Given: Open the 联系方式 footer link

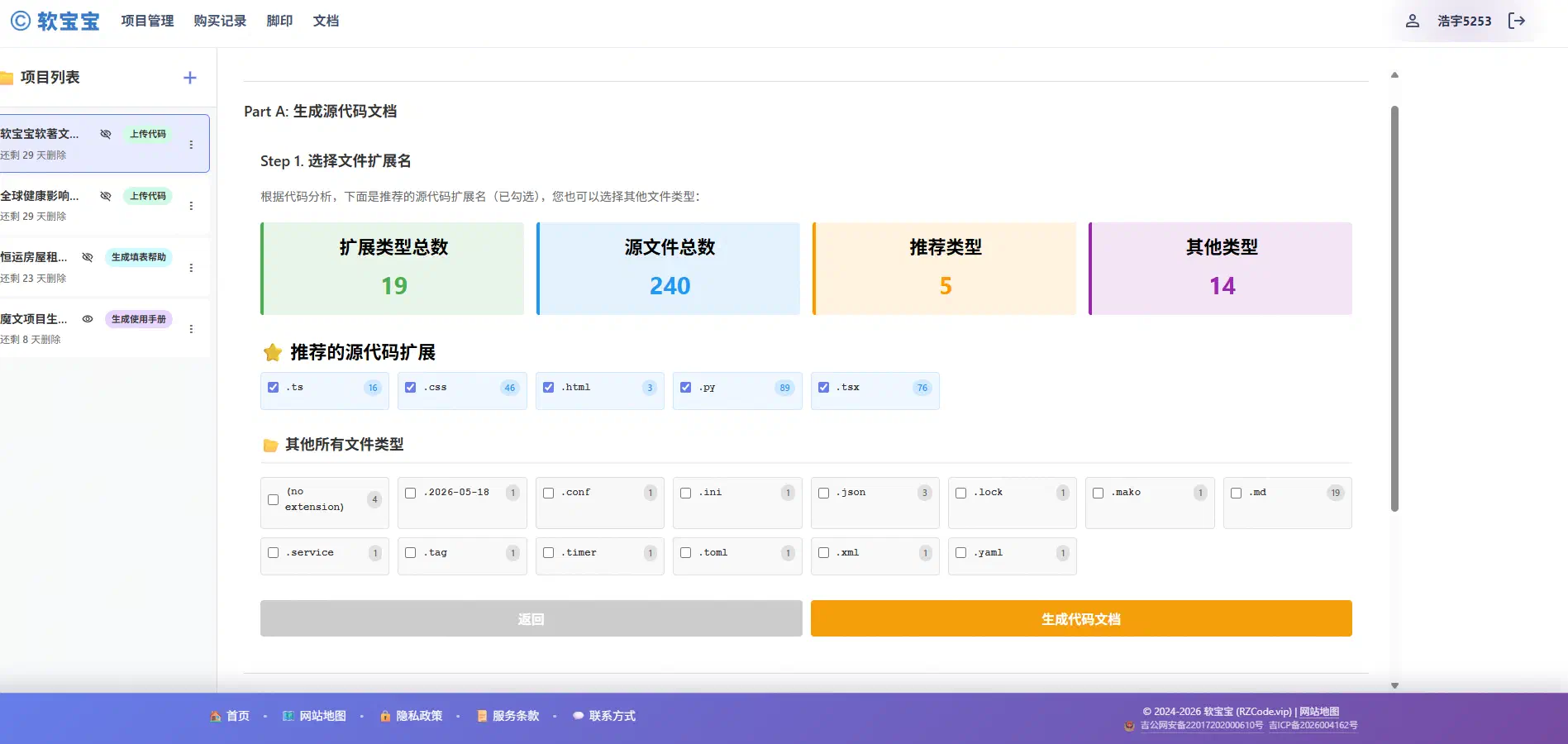Looking at the screenshot, I should tap(604, 716).
